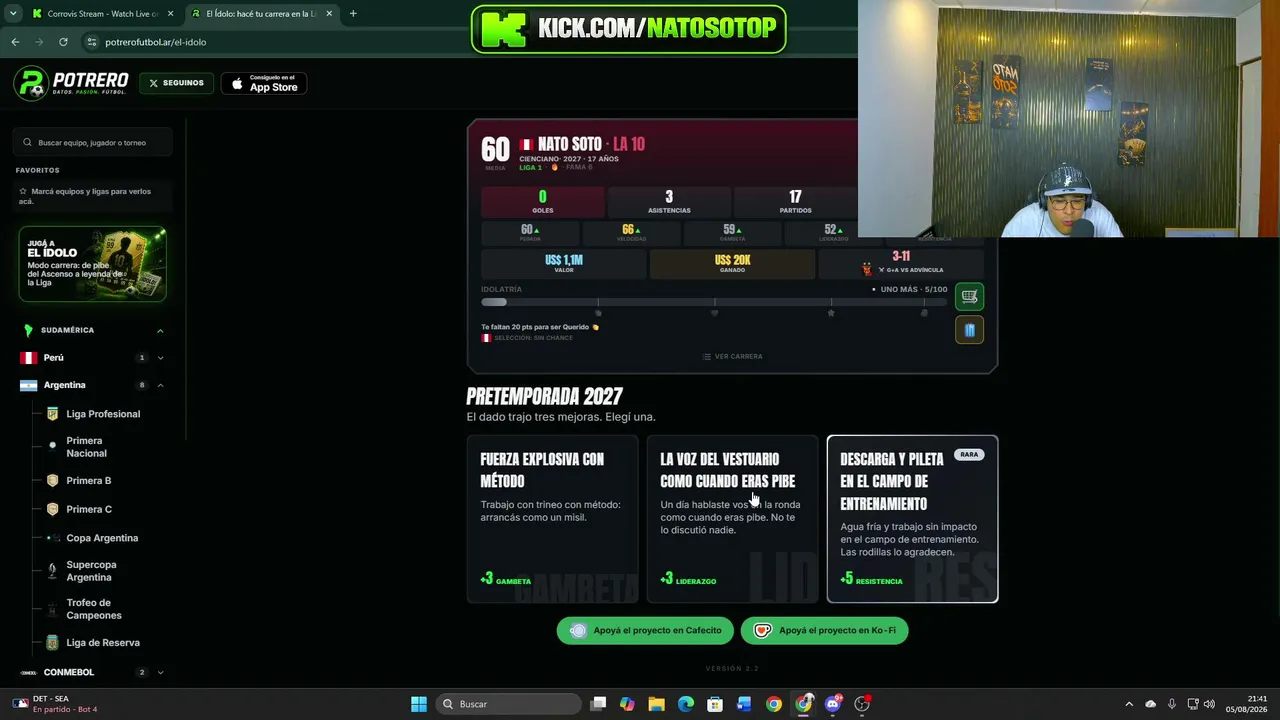Viewport: 1280px width, 720px height.
Task: Open Primera Nacional in the sidebar
Action: point(86,447)
